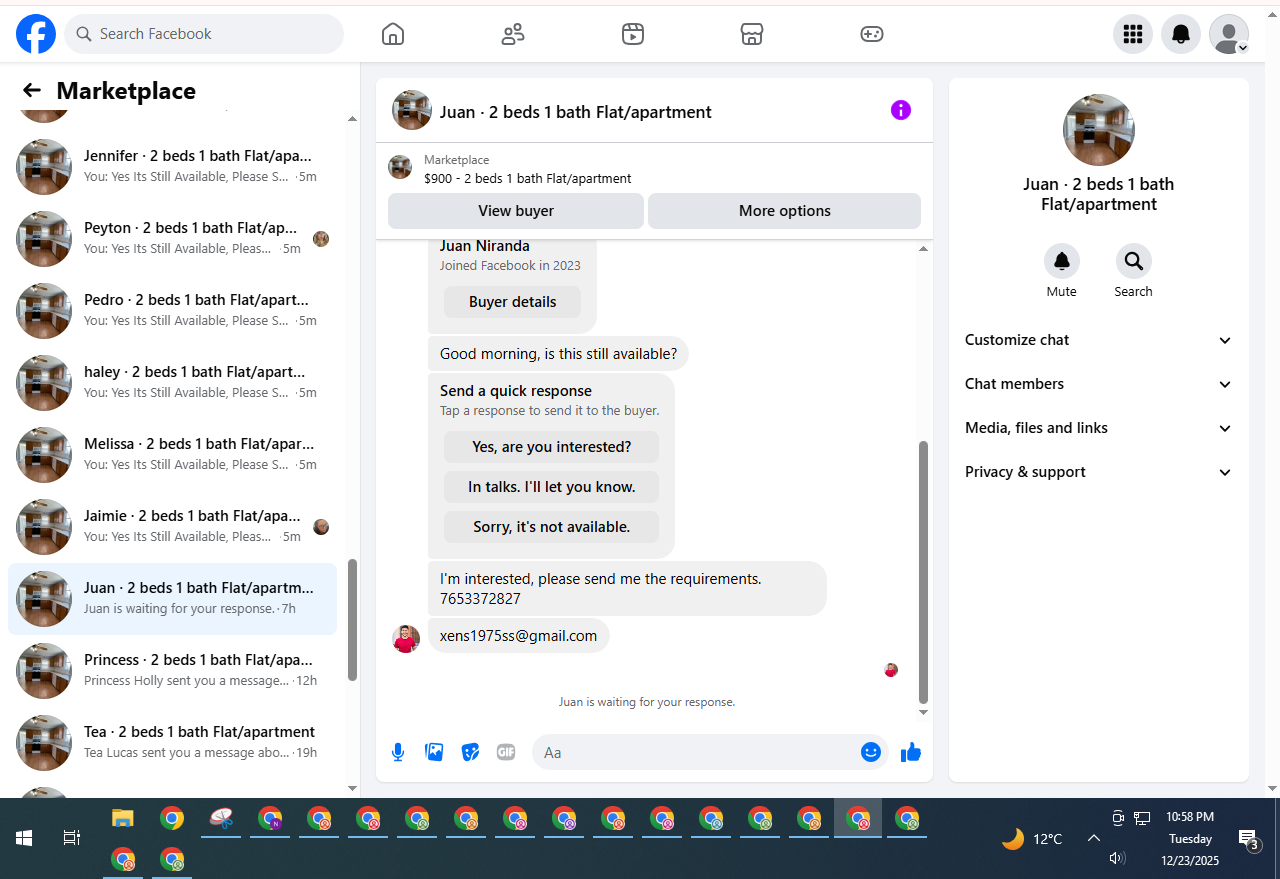
Task: Open the Pedro conversation
Action: pos(172,310)
